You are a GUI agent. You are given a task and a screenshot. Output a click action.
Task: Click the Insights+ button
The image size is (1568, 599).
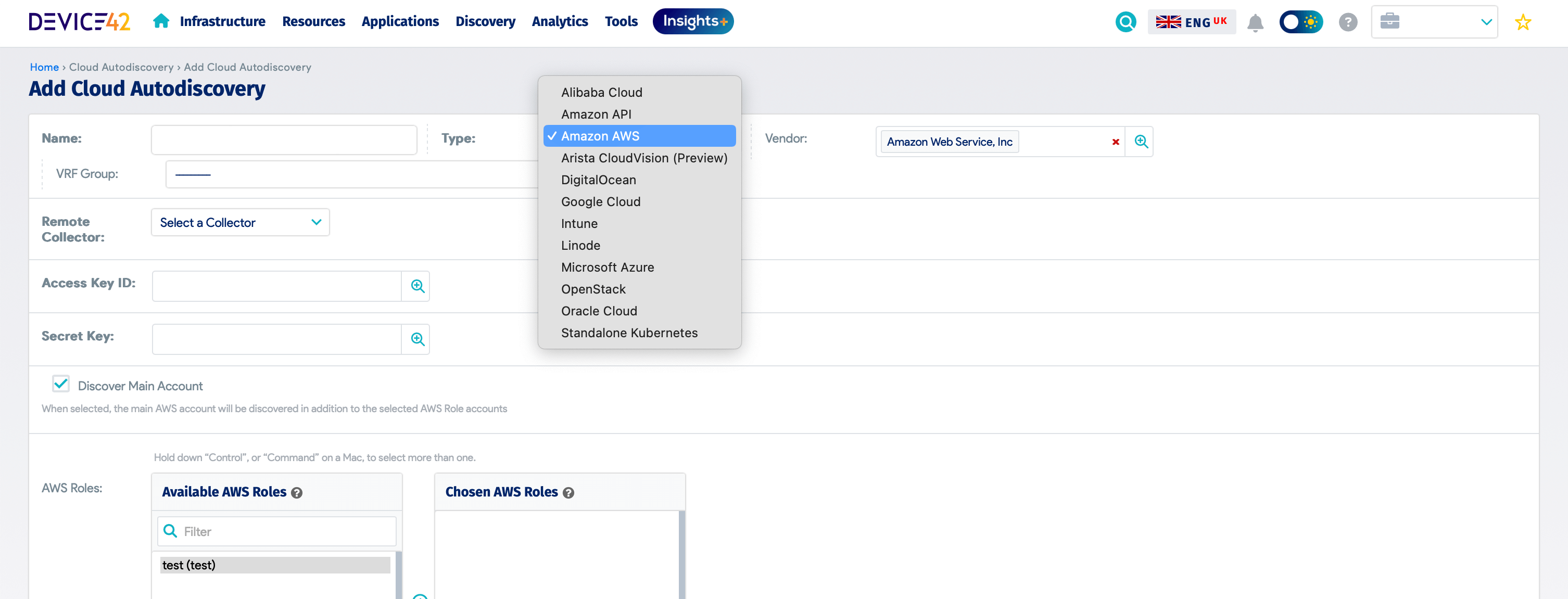point(692,21)
